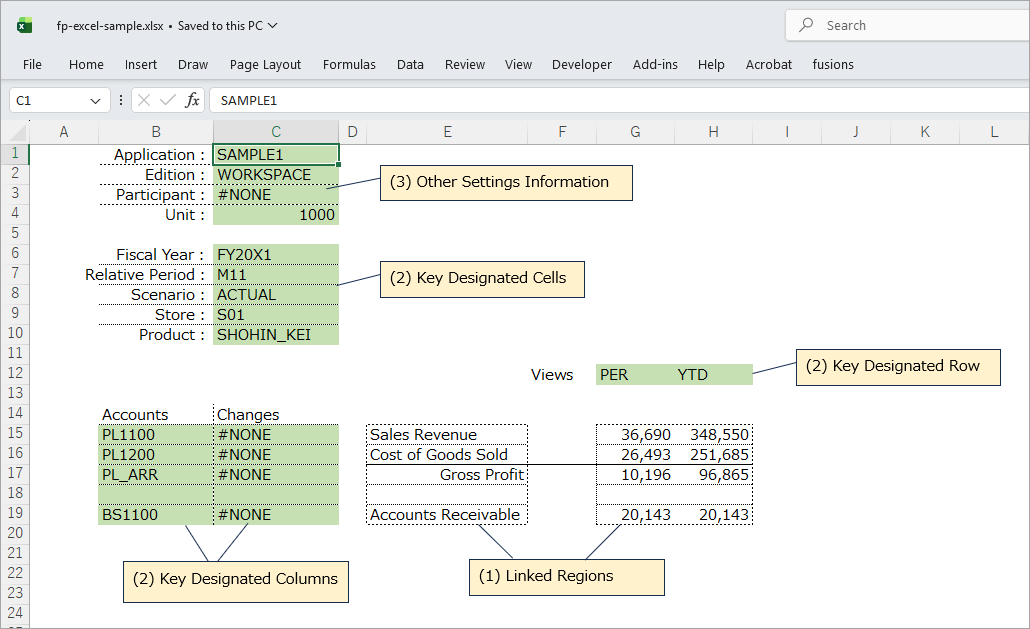Open Insert Function using the fx icon
1030x629 pixels.
click(x=194, y=100)
